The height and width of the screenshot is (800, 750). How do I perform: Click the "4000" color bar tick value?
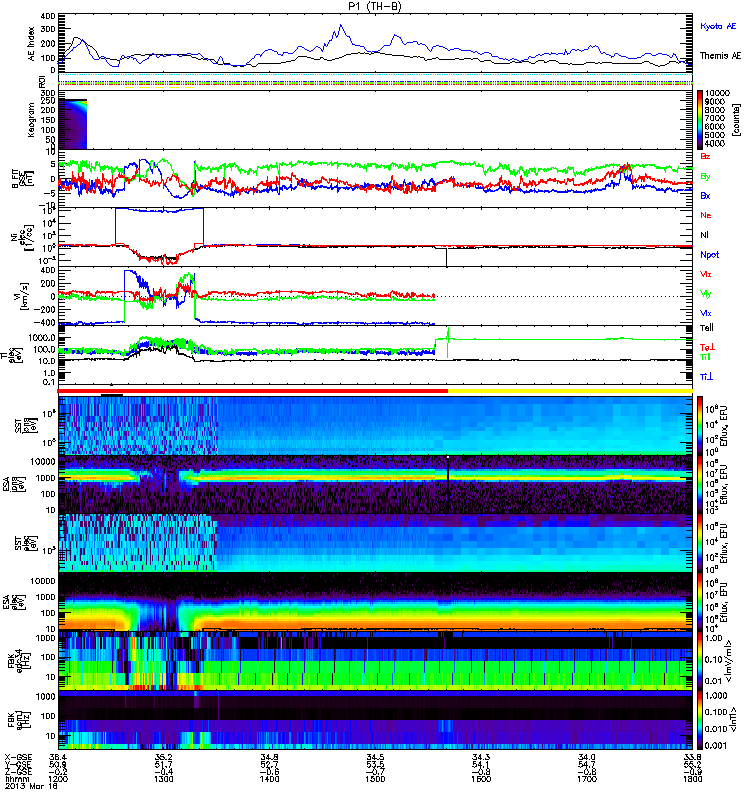715,143
